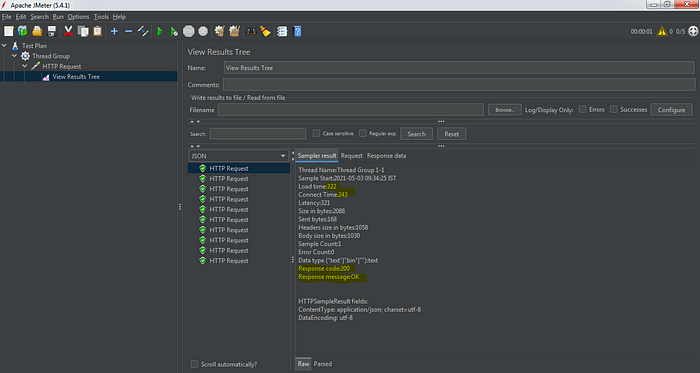The image size is (700, 373).
Task: Clear results with single broom icon
Action: [219, 31]
